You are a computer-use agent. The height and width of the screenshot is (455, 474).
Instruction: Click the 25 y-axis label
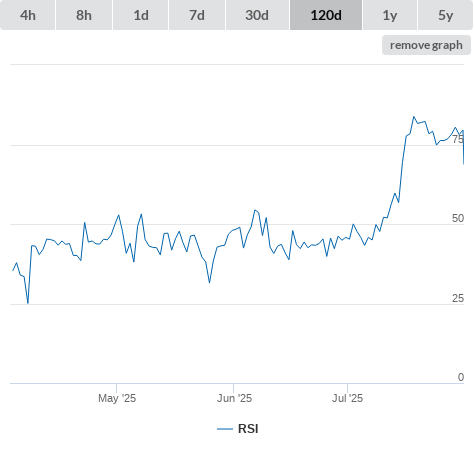click(458, 298)
